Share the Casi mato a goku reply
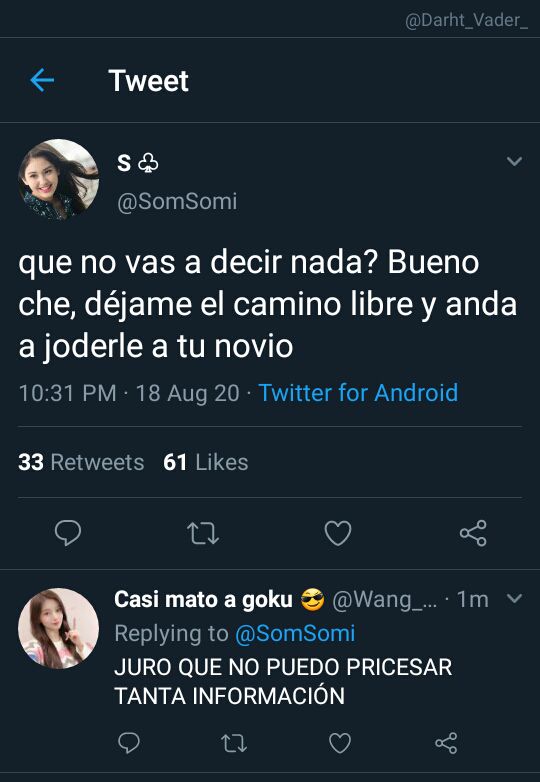 (446, 743)
